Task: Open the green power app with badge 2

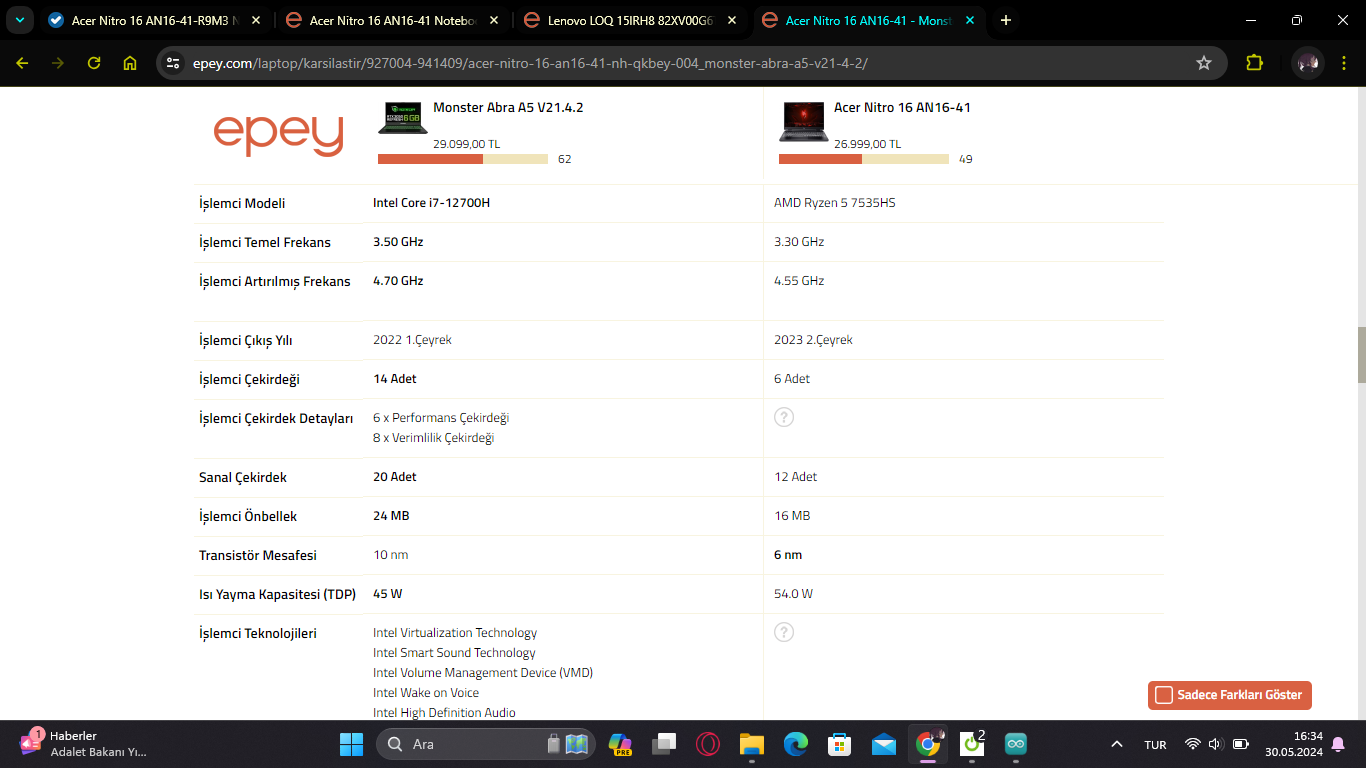Action: click(972, 744)
